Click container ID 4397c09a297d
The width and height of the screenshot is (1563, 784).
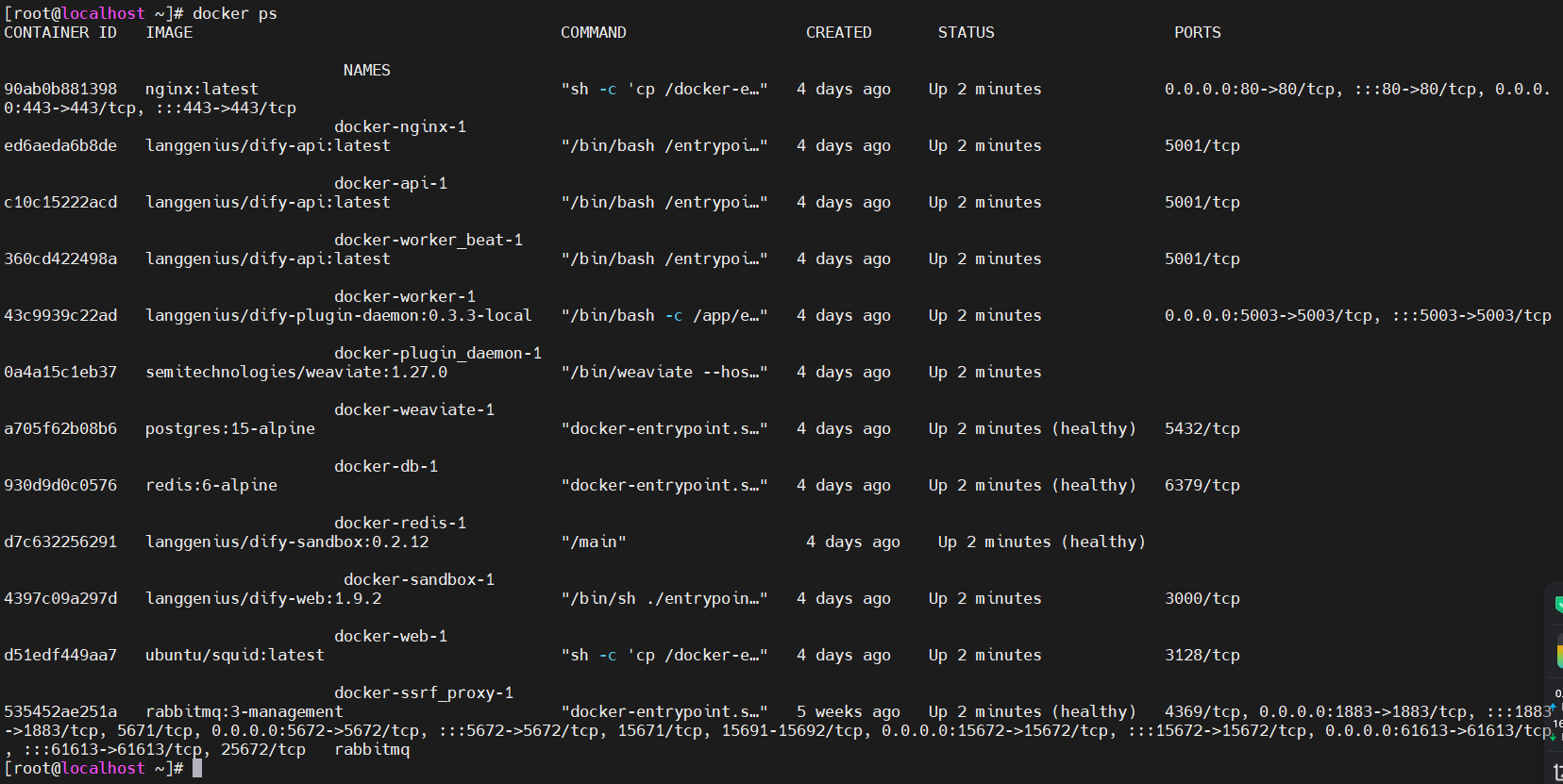coord(60,598)
